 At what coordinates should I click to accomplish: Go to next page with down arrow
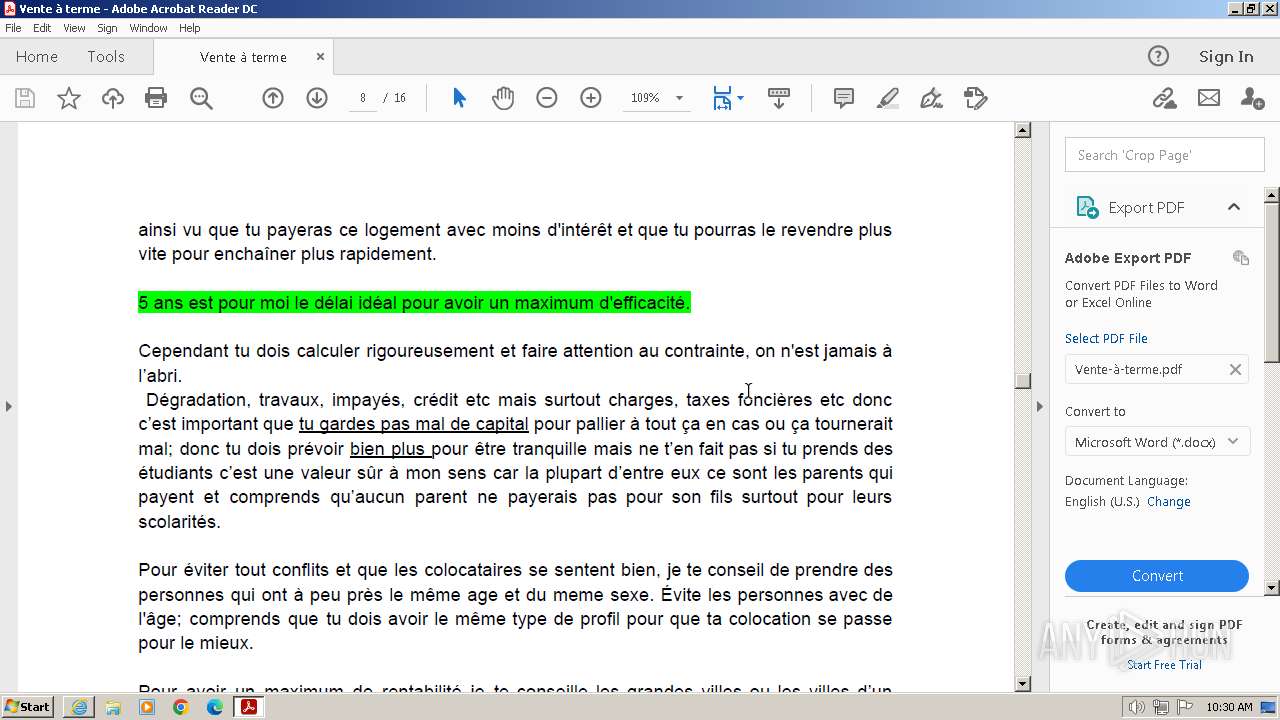tap(317, 98)
